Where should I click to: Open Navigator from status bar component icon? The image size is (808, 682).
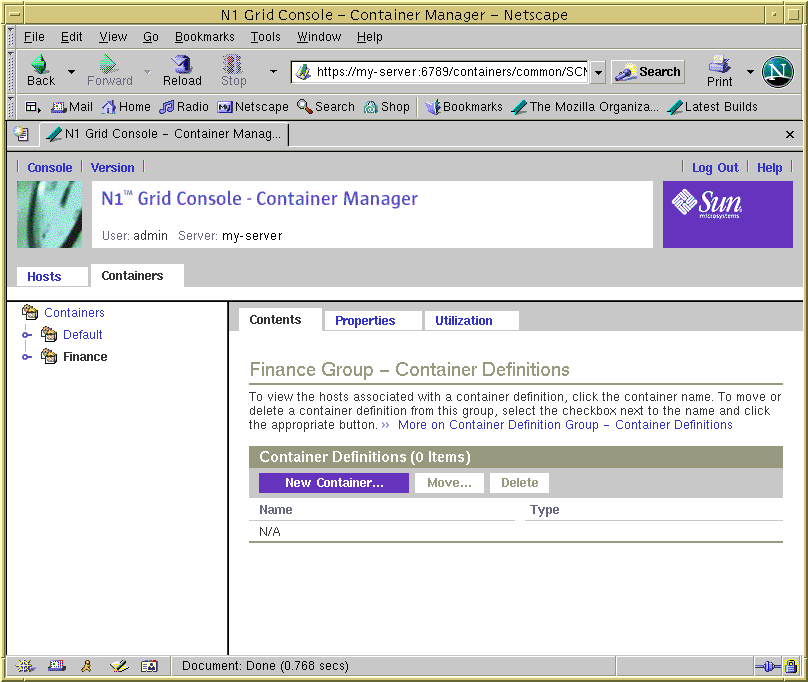pos(25,666)
